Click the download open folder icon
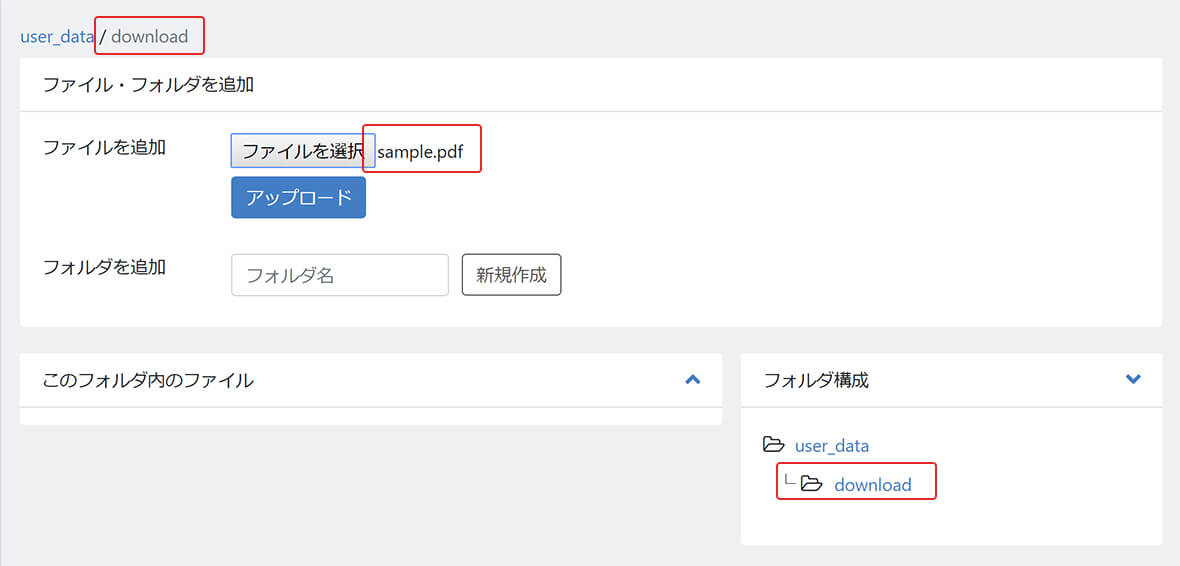 811,483
